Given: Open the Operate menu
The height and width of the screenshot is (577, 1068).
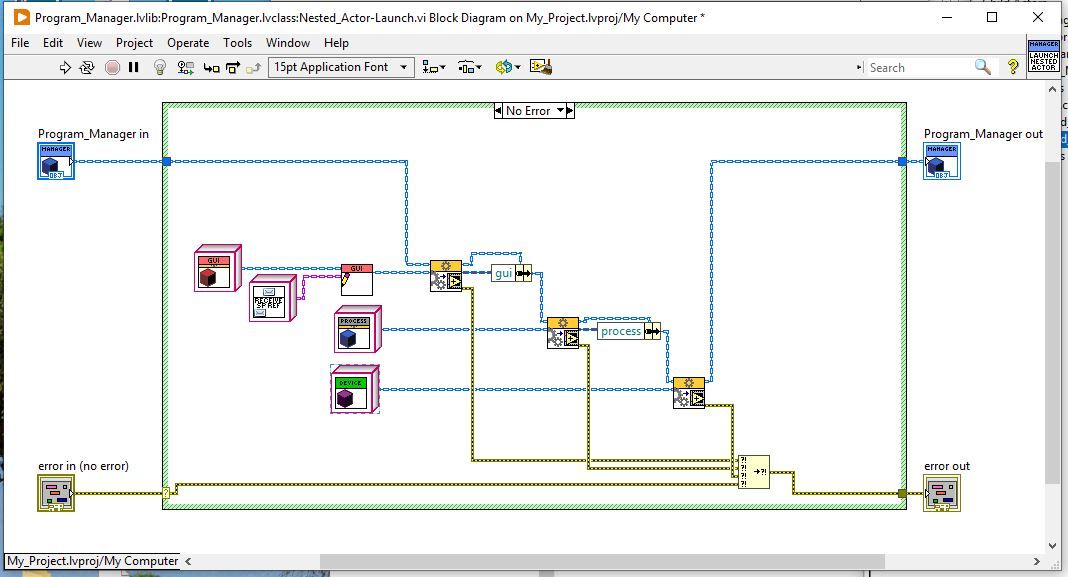Looking at the screenshot, I should pos(188,43).
